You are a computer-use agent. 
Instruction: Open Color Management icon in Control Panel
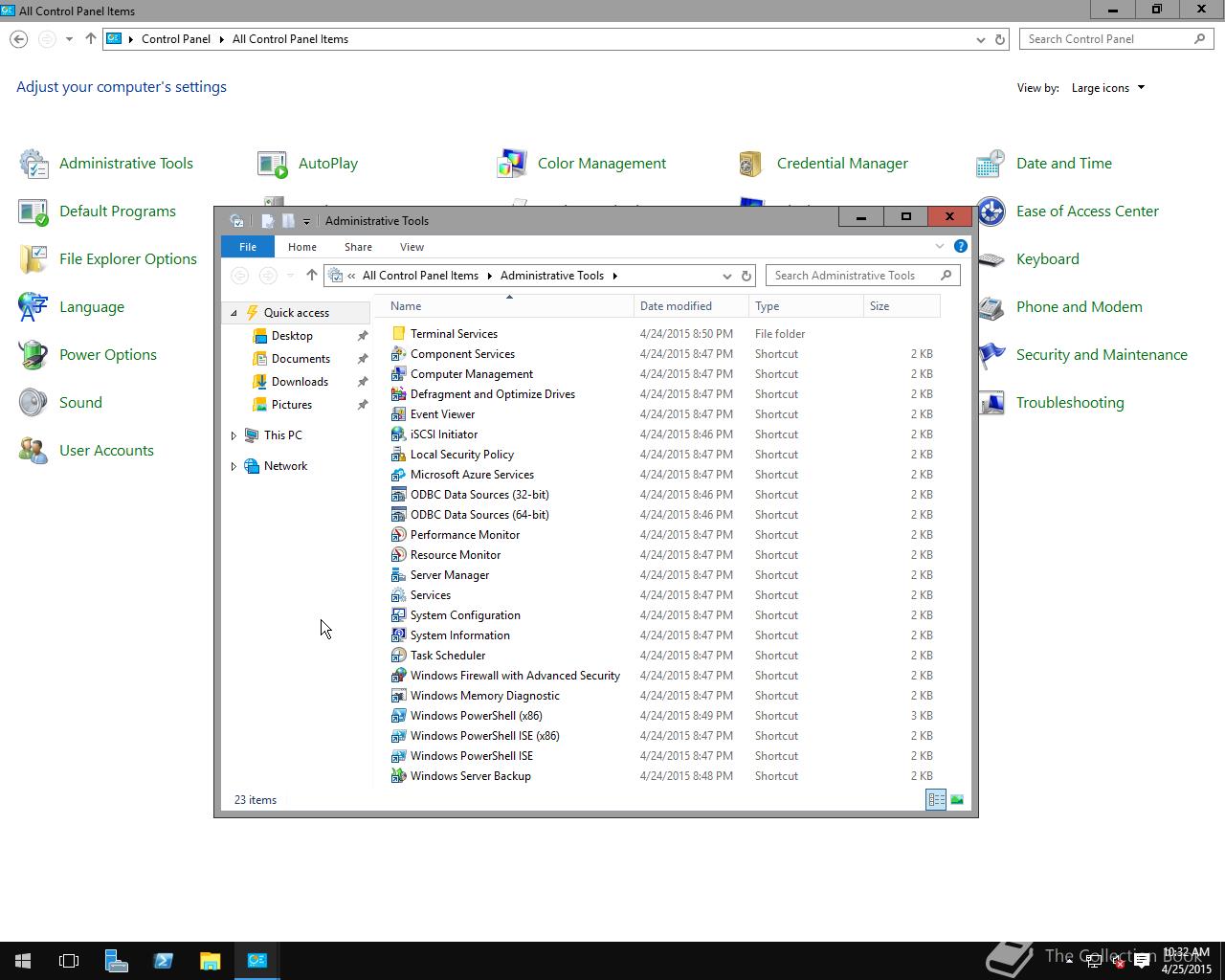(x=512, y=164)
